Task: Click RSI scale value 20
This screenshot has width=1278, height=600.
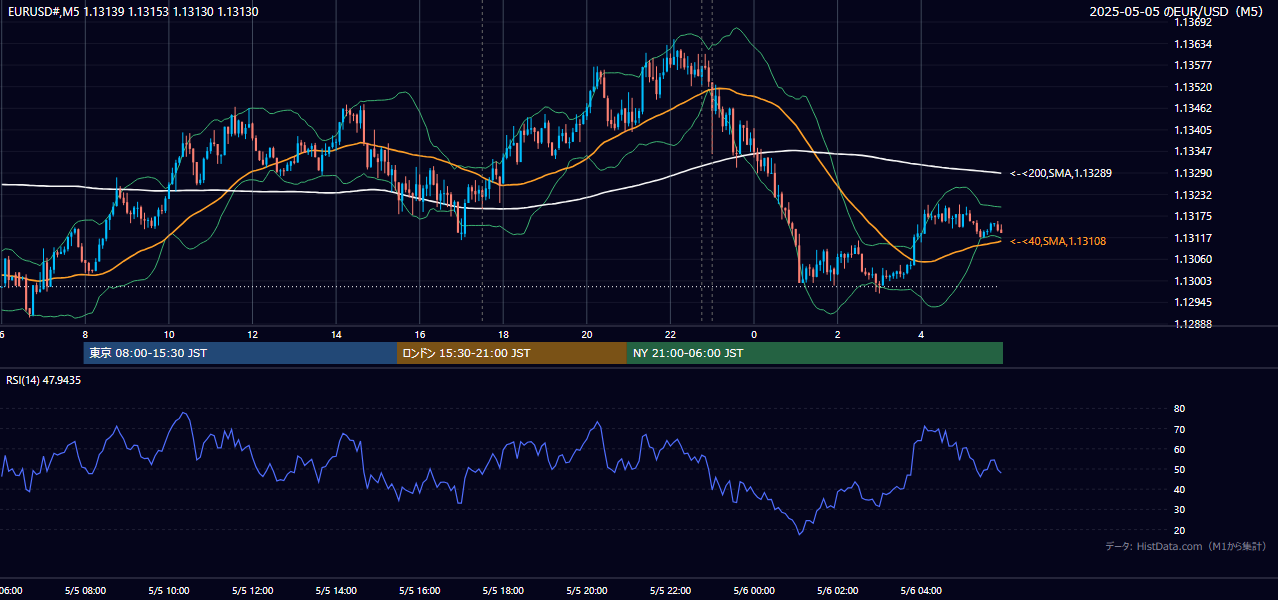Action: [x=1180, y=530]
